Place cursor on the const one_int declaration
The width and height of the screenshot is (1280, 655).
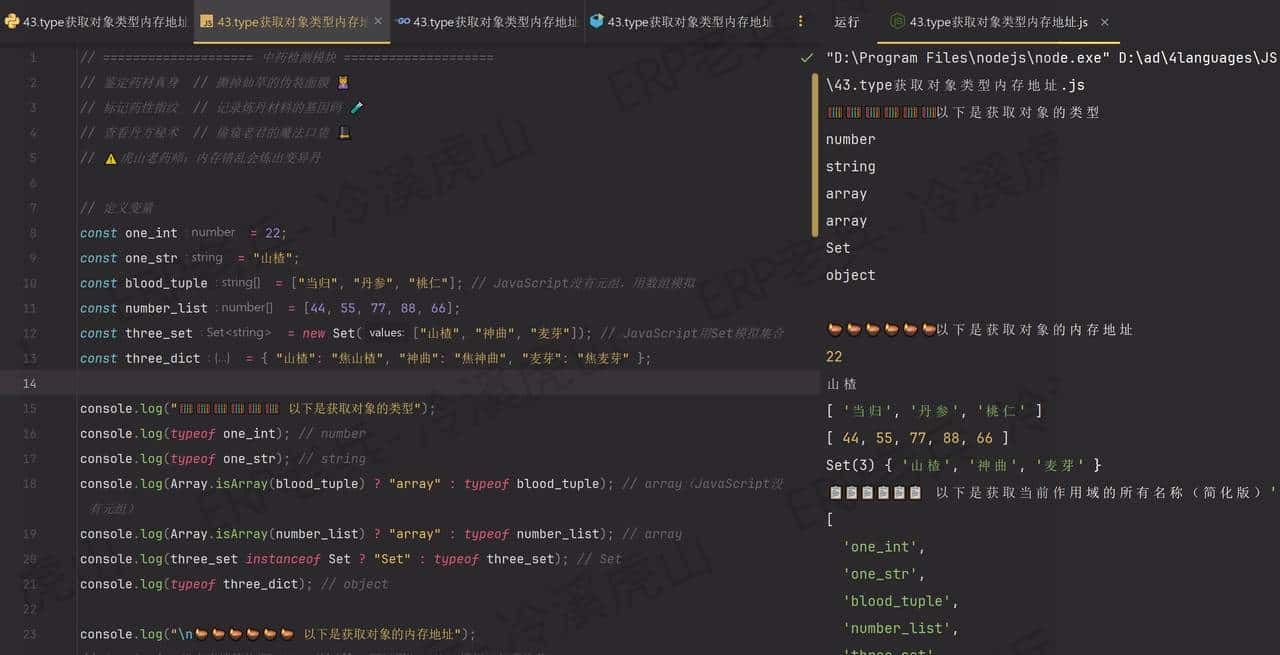(x=150, y=232)
